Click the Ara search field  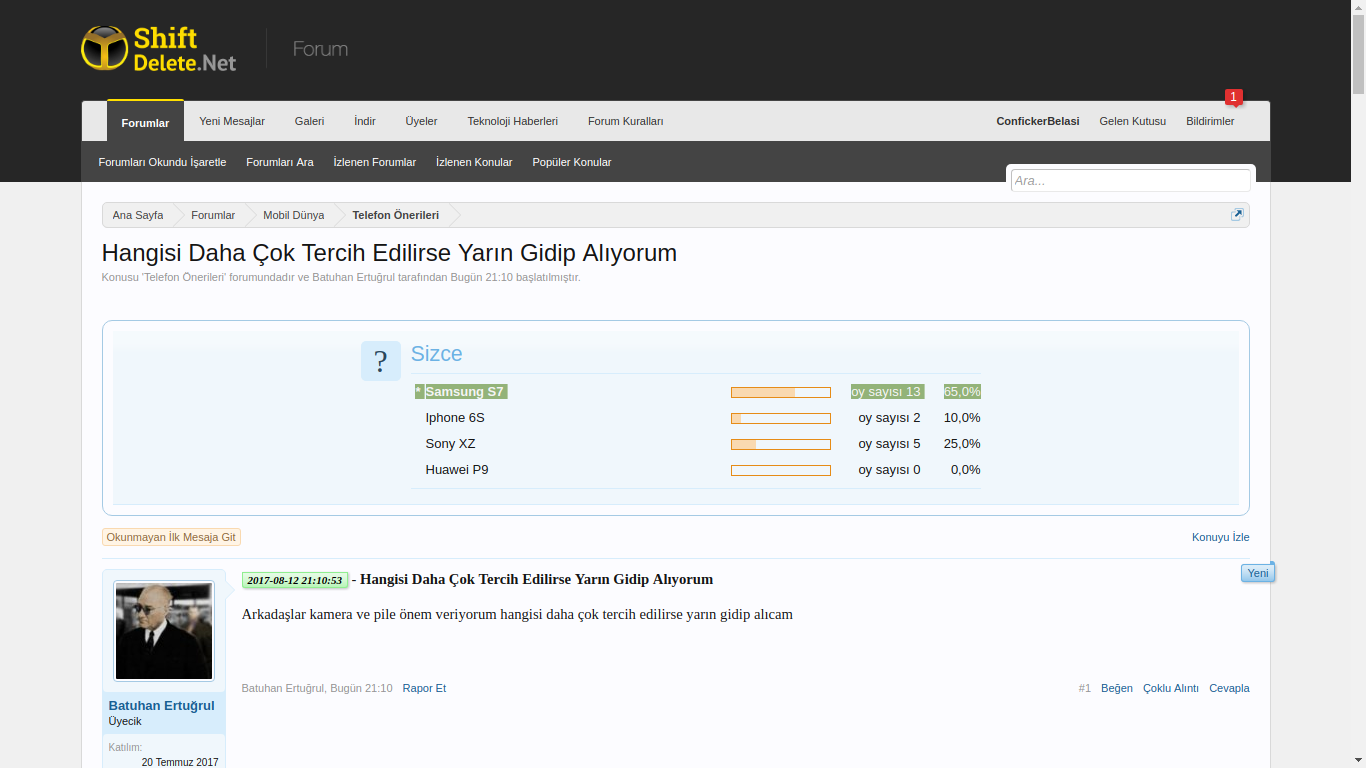(x=1131, y=181)
